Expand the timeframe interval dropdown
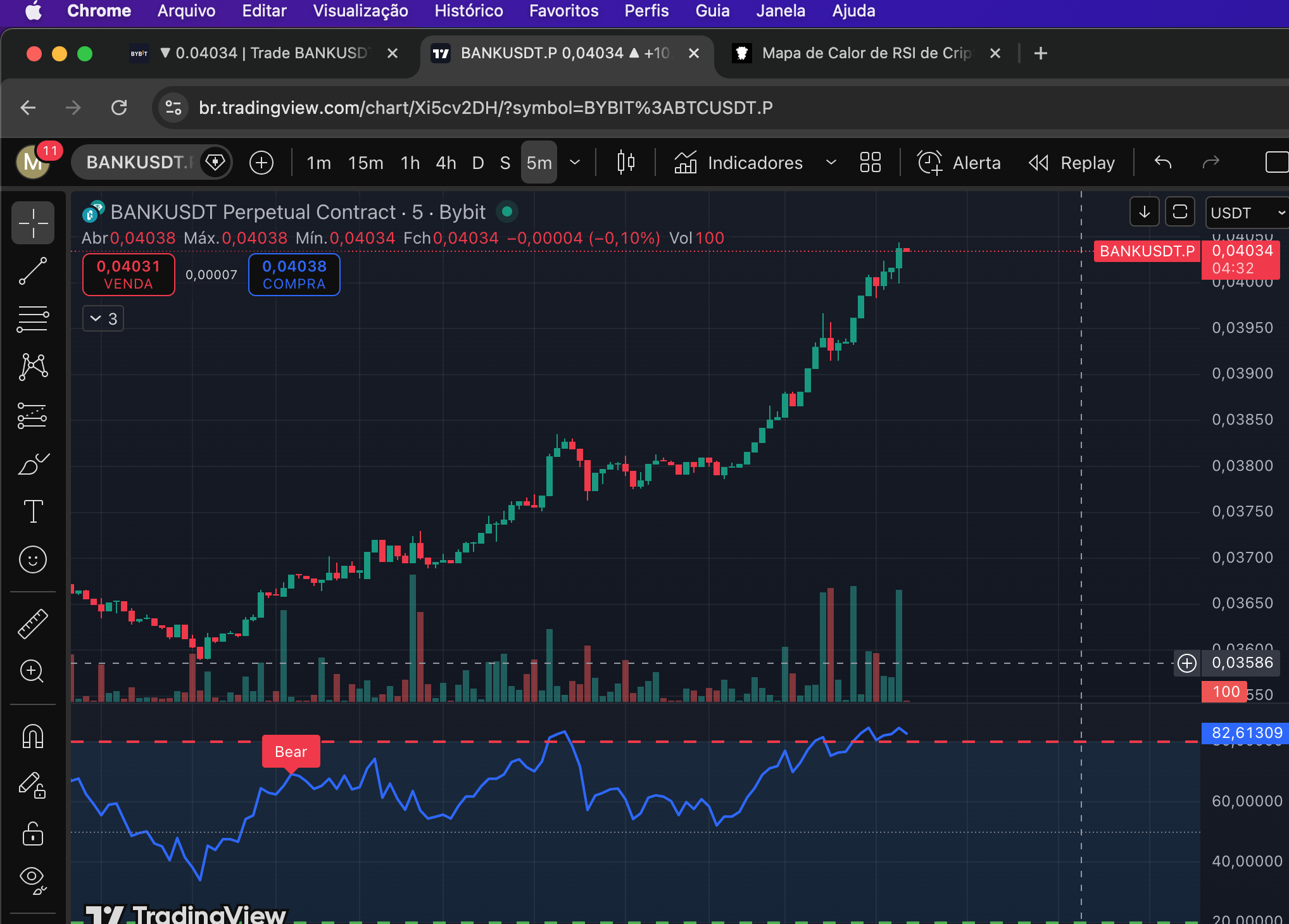Screen dimensions: 1289x924 tap(575, 163)
